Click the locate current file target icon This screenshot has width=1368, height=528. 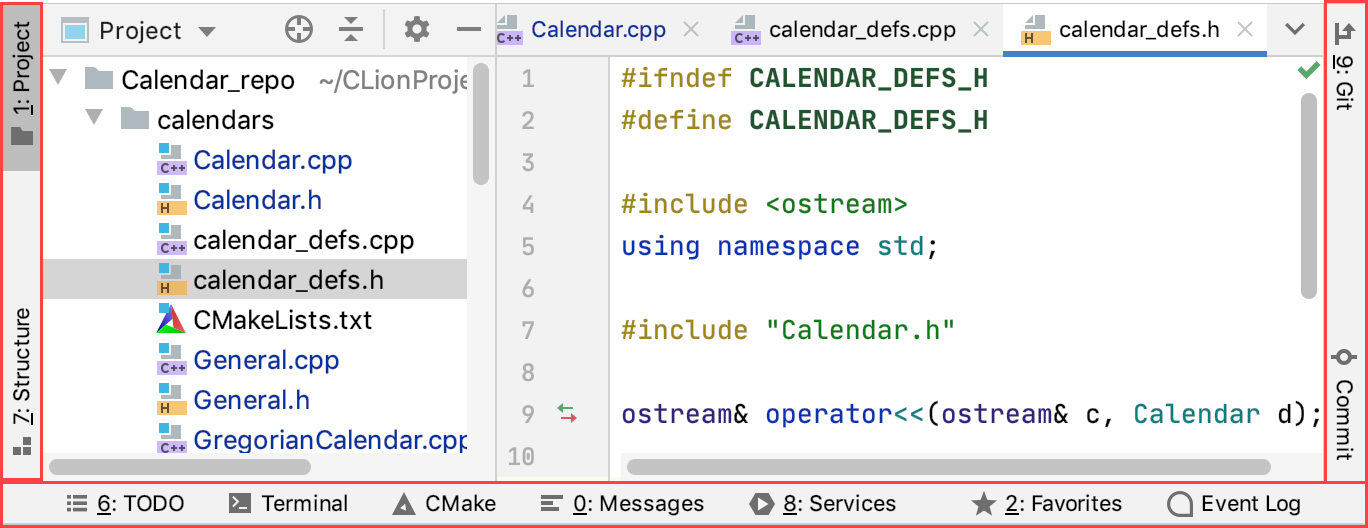tap(299, 30)
